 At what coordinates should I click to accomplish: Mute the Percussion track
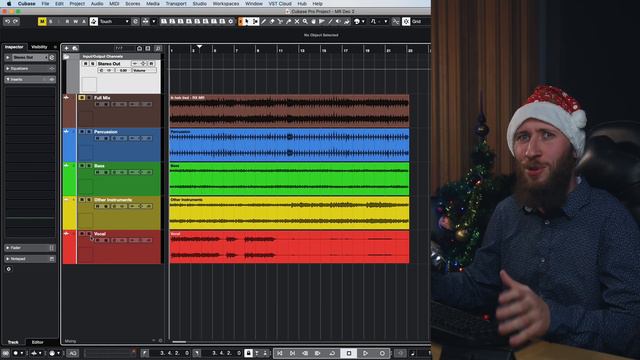(82, 132)
